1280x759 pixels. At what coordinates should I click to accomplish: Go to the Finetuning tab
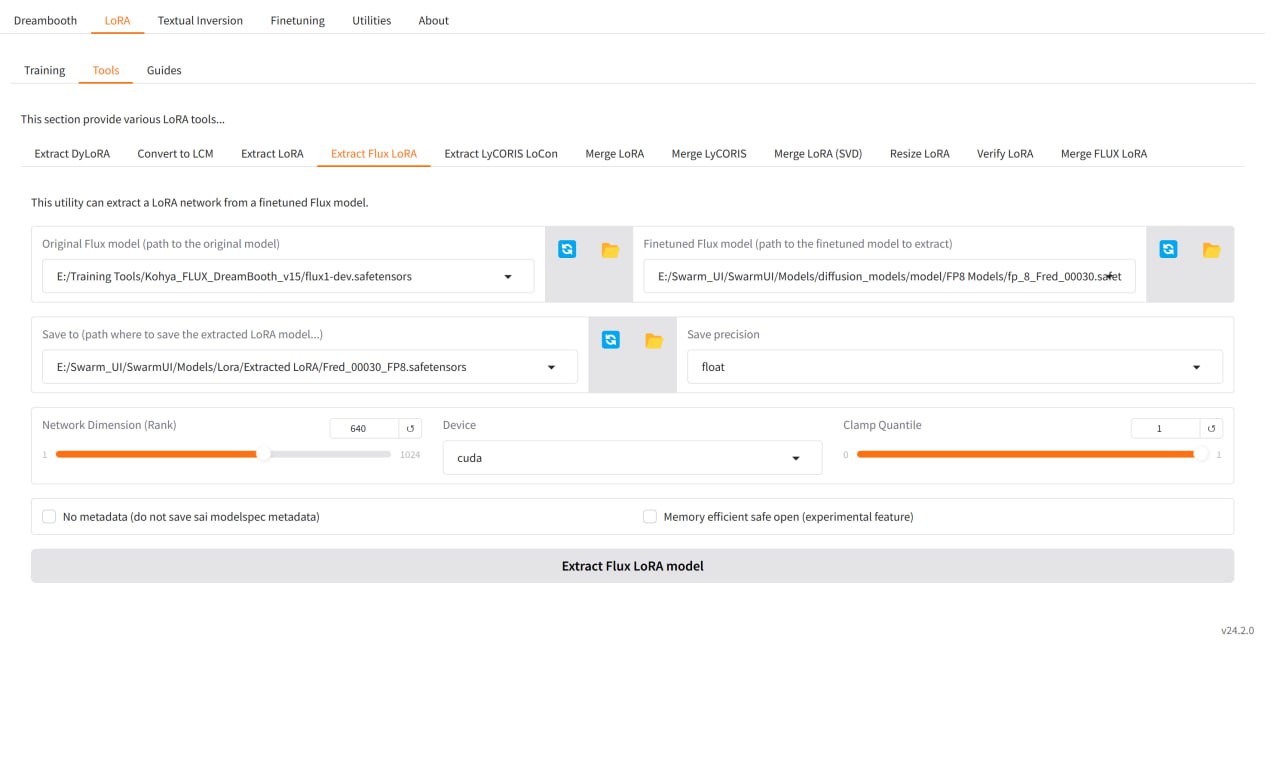click(x=297, y=20)
